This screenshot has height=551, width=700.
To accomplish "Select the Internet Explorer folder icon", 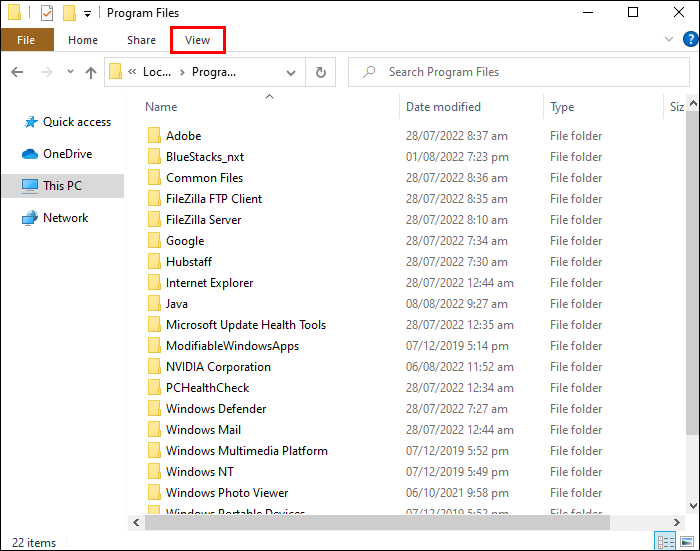I will click(x=154, y=282).
